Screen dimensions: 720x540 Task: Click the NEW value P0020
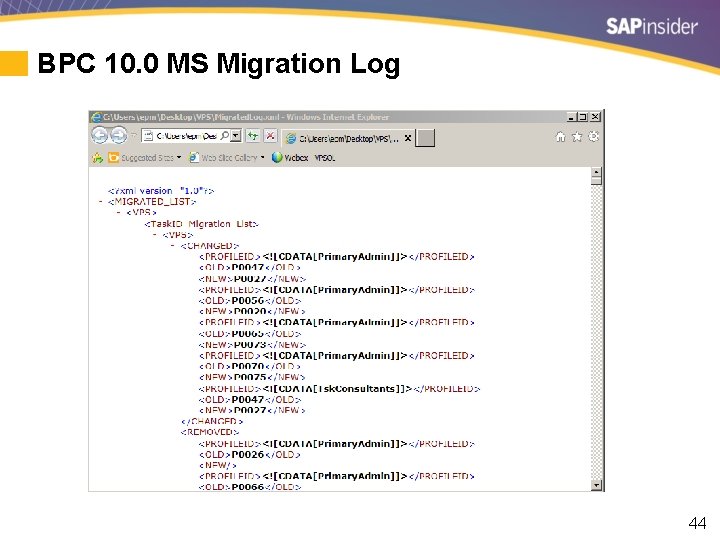[250, 311]
